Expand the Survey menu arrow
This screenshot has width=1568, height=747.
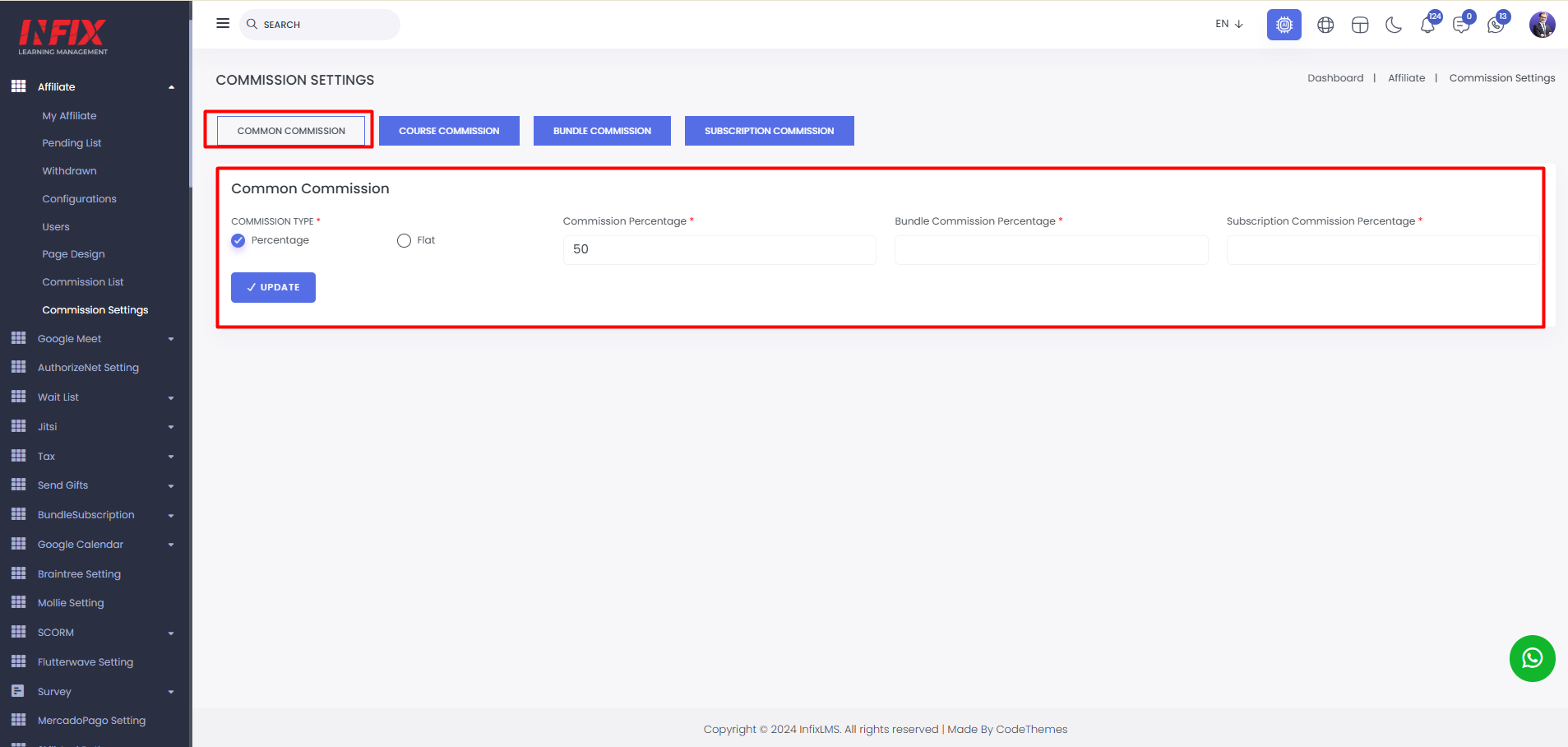(x=171, y=692)
